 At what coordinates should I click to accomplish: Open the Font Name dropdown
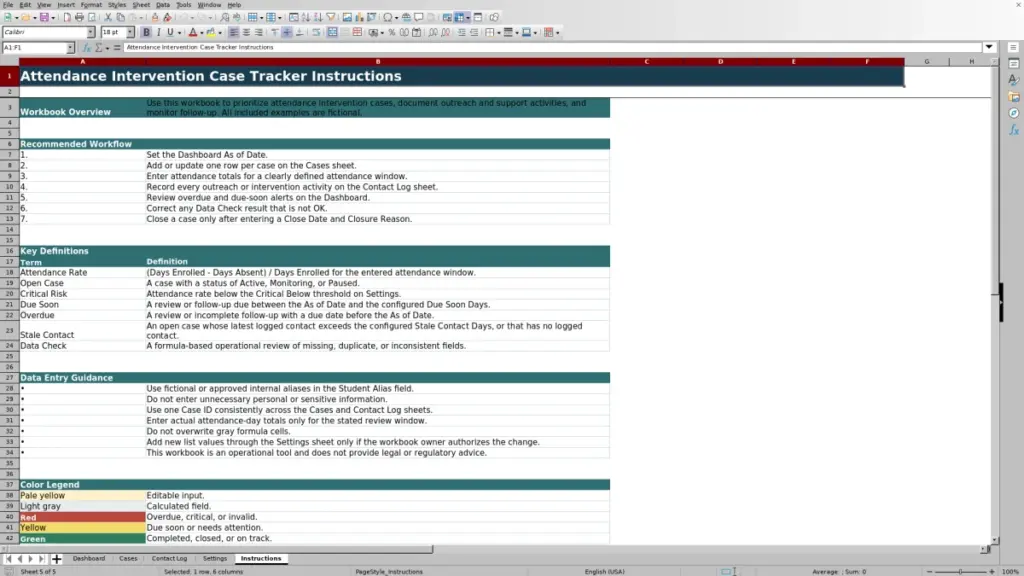[90, 32]
